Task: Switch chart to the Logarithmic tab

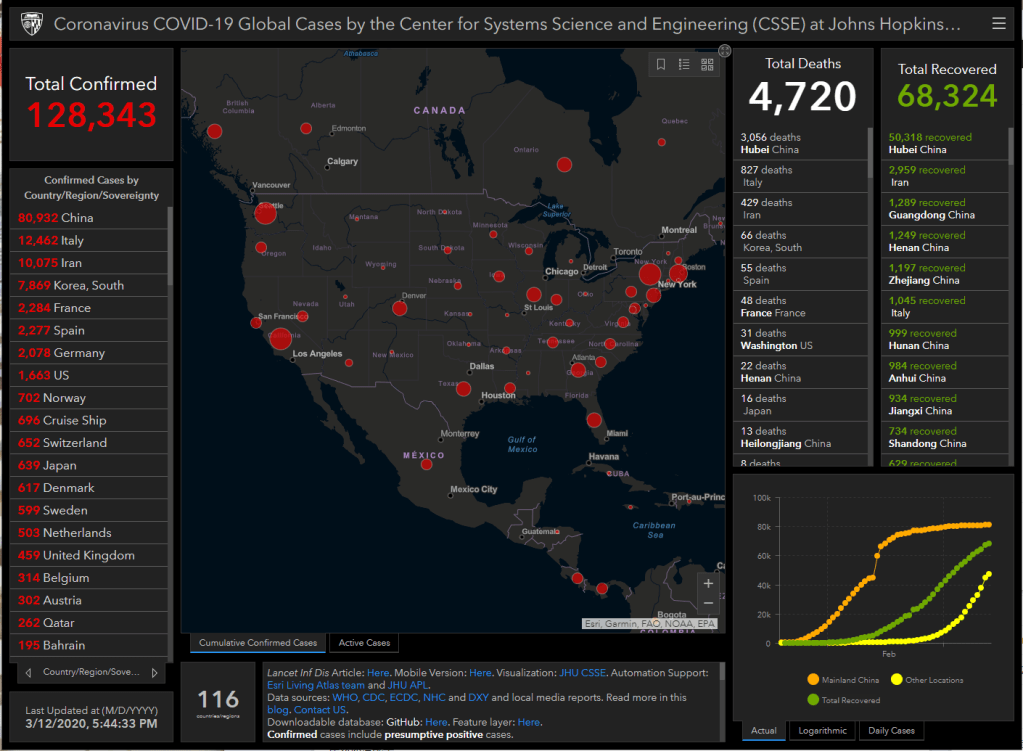Action: click(x=822, y=731)
